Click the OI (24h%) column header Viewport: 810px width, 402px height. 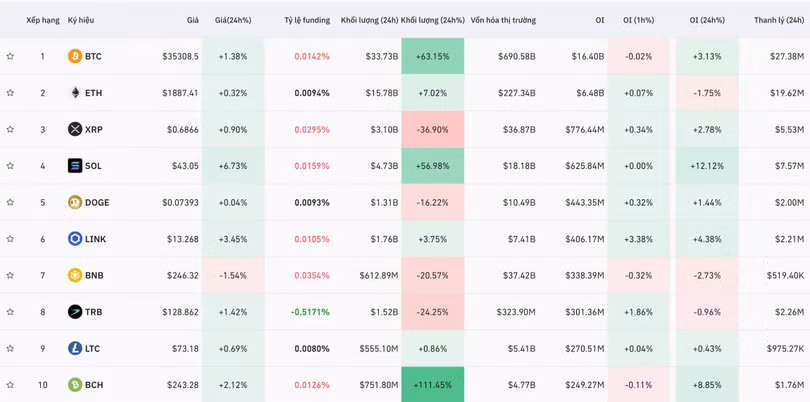707,20
